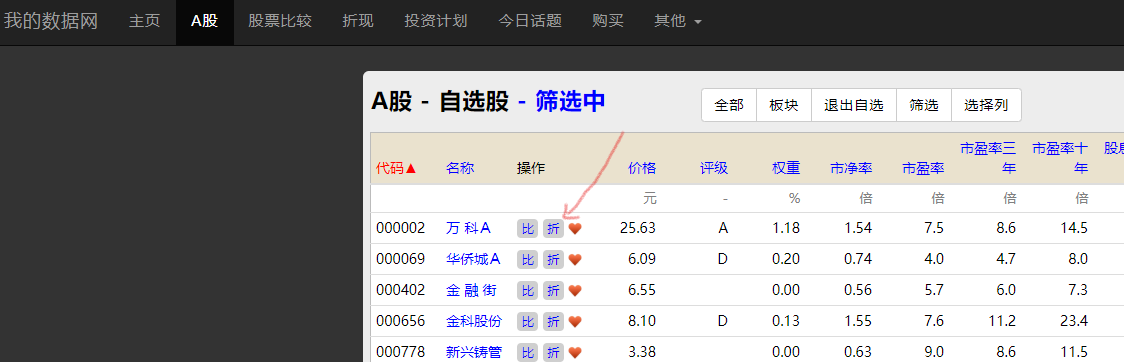Click the 筛选中 status text in title
Screen dimensions: 1124x362
(x=571, y=102)
